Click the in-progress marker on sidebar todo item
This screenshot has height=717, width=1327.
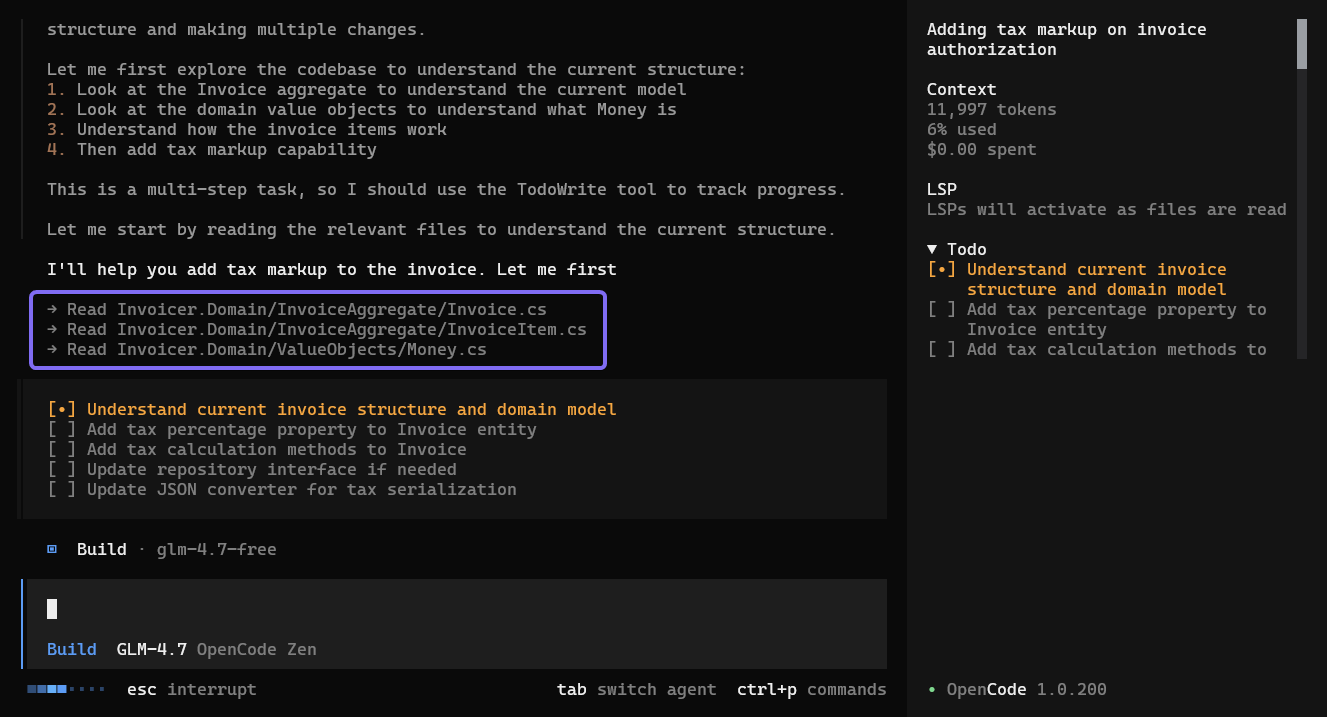coord(940,269)
